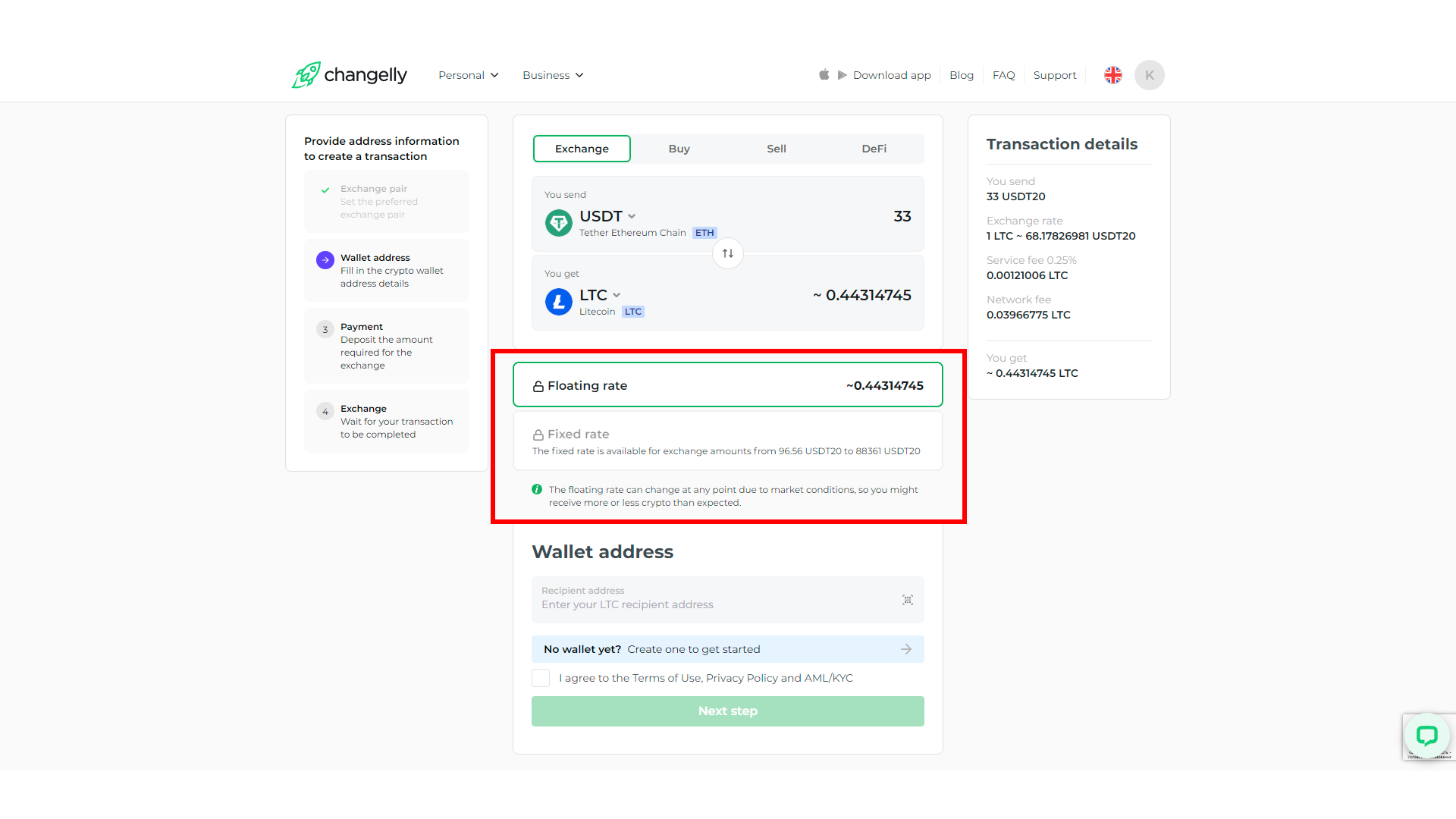This screenshot has height=819, width=1456.
Task: Click the Wallet address step icon
Action: coord(325,260)
